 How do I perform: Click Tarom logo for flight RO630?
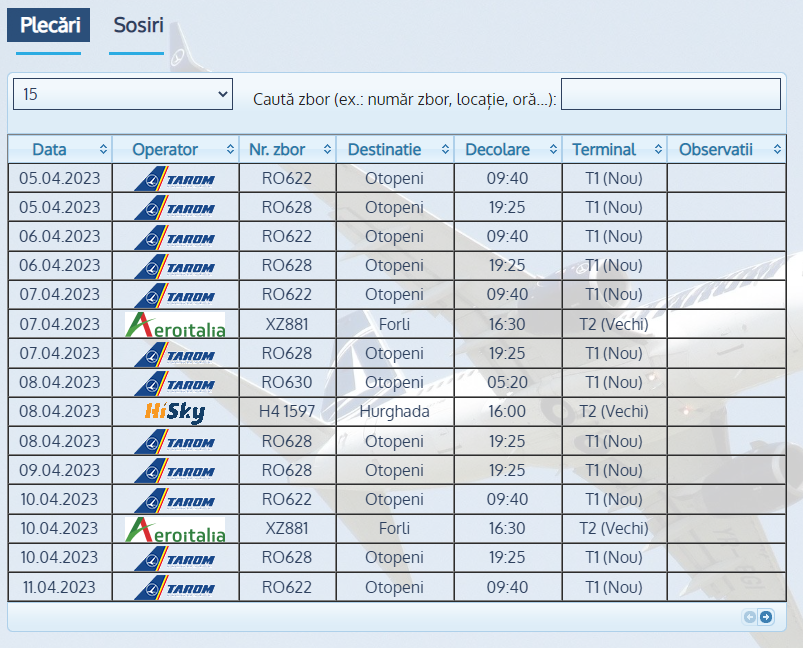pyautogui.click(x=175, y=383)
